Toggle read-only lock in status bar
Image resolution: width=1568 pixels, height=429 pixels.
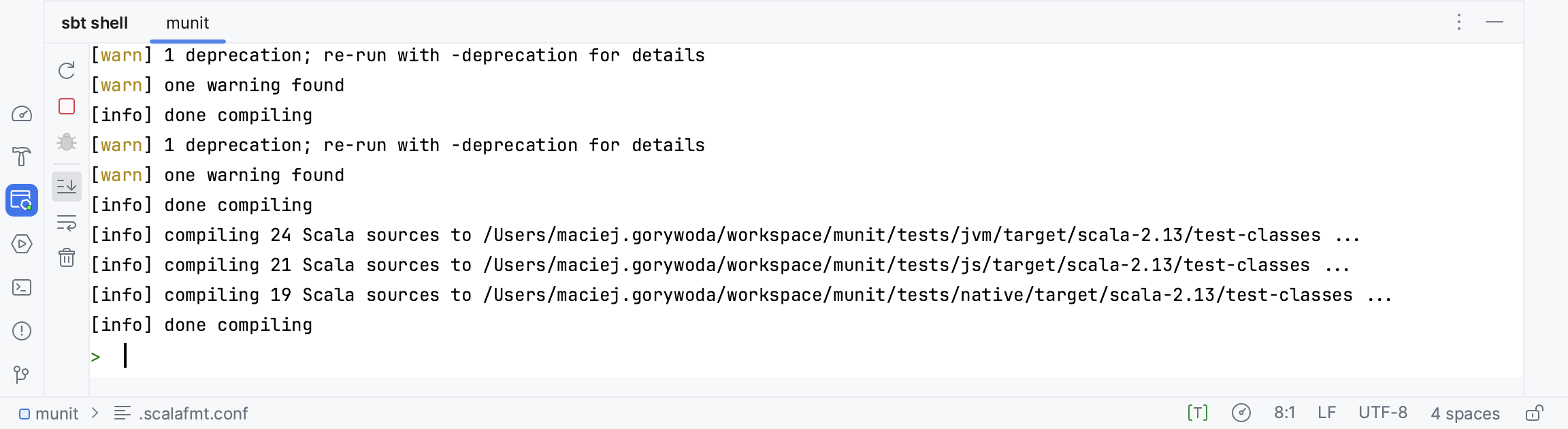[x=1534, y=413]
